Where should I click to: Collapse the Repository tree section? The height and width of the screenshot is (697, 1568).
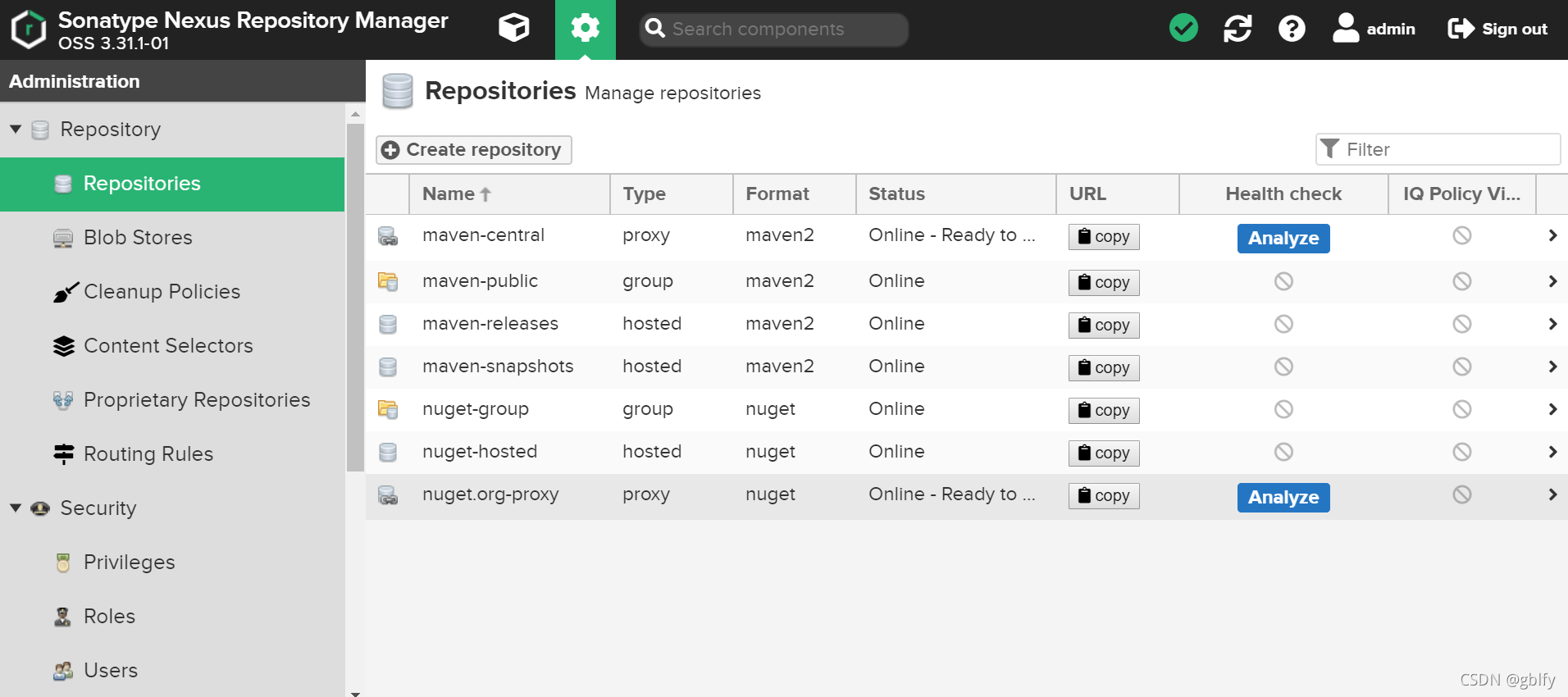click(16, 129)
